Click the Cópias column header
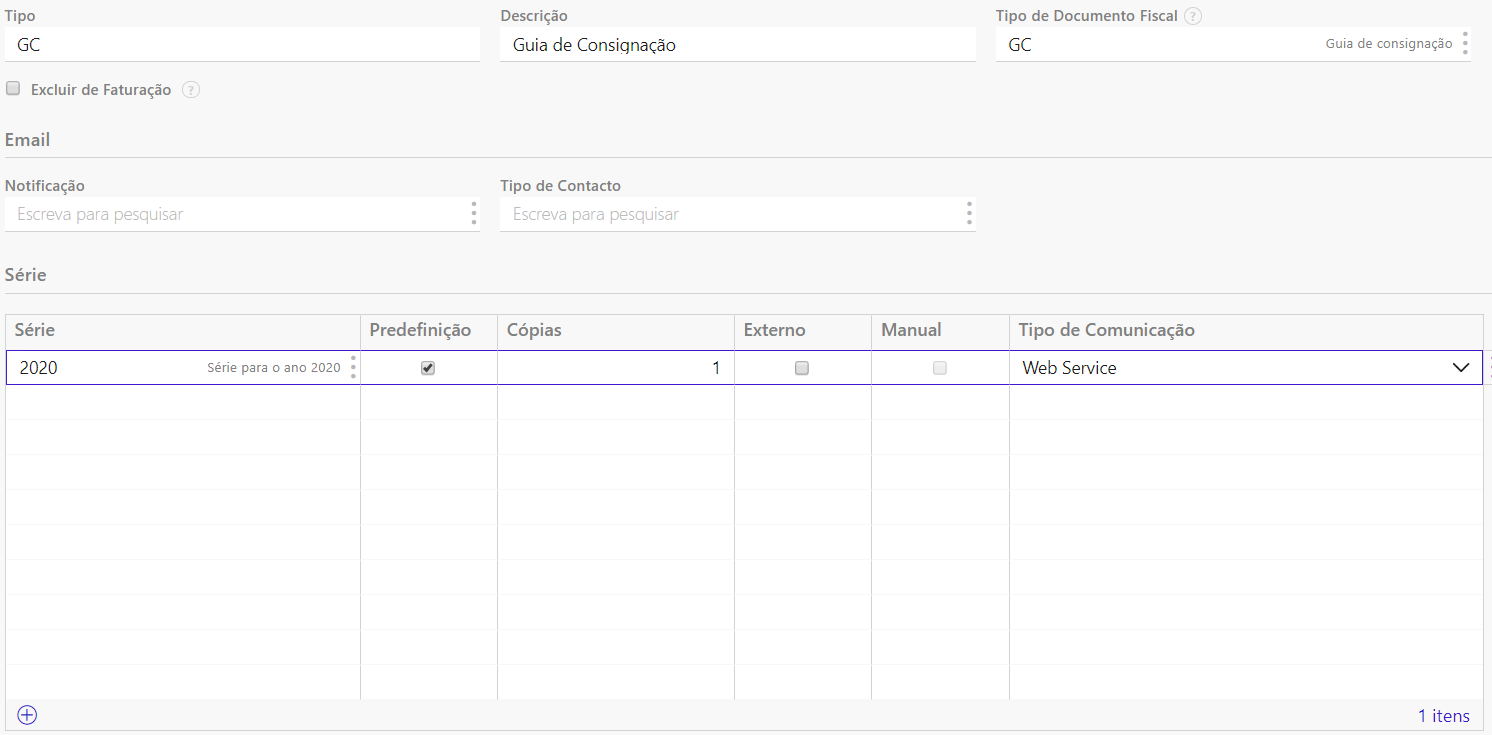The height and width of the screenshot is (735, 1492). (x=534, y=330)
